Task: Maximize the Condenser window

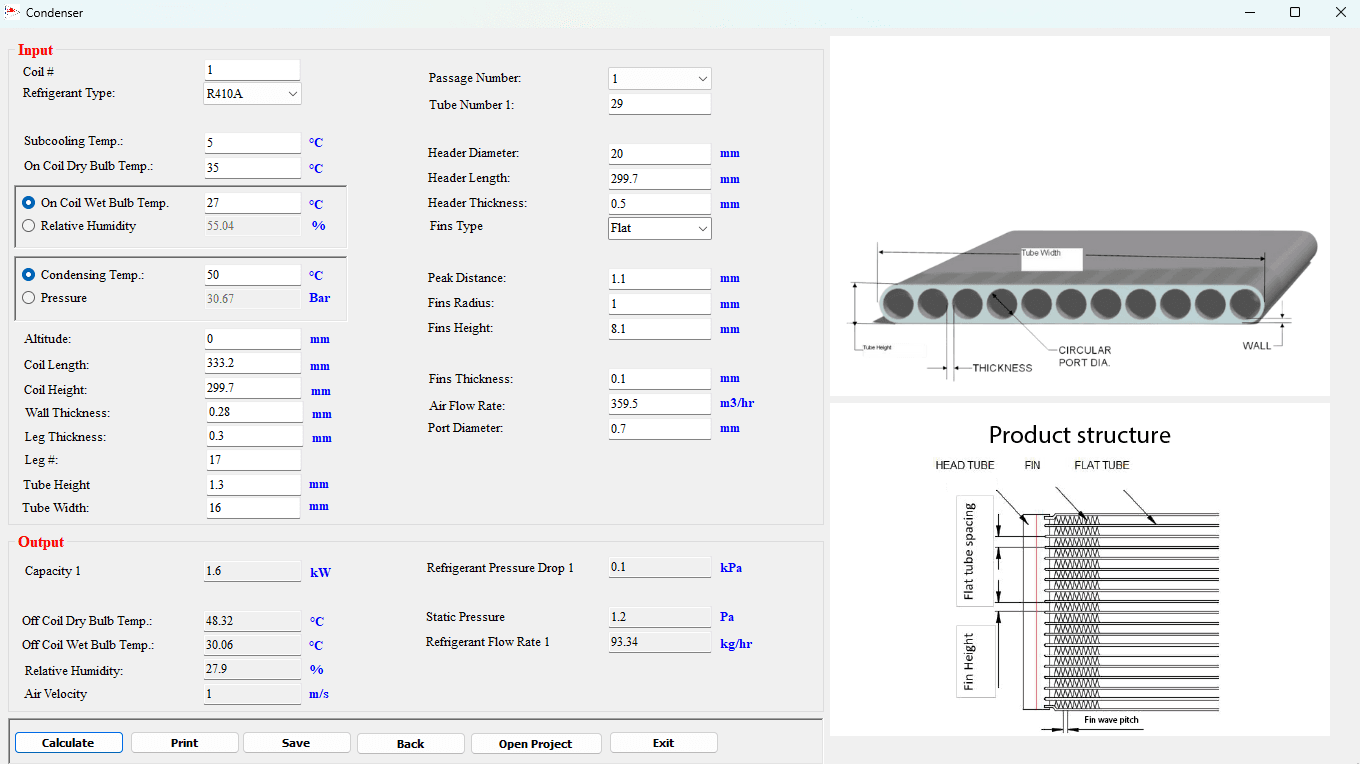Action: tap(1295, 13)
